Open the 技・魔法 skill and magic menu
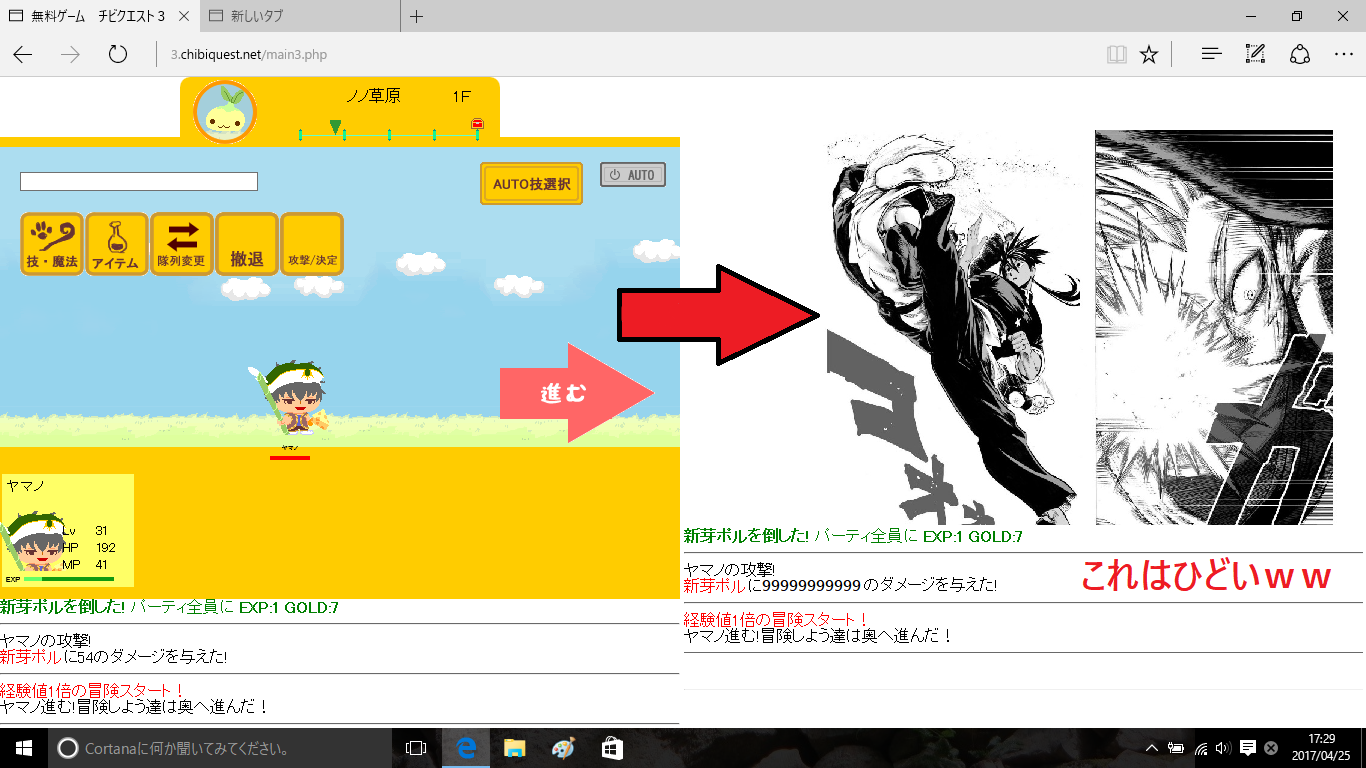1366x768 pixels. [x=52, y=244]
